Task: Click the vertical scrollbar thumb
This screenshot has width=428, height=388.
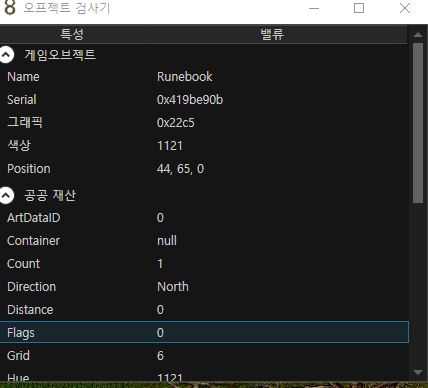Action: point(418,123)
